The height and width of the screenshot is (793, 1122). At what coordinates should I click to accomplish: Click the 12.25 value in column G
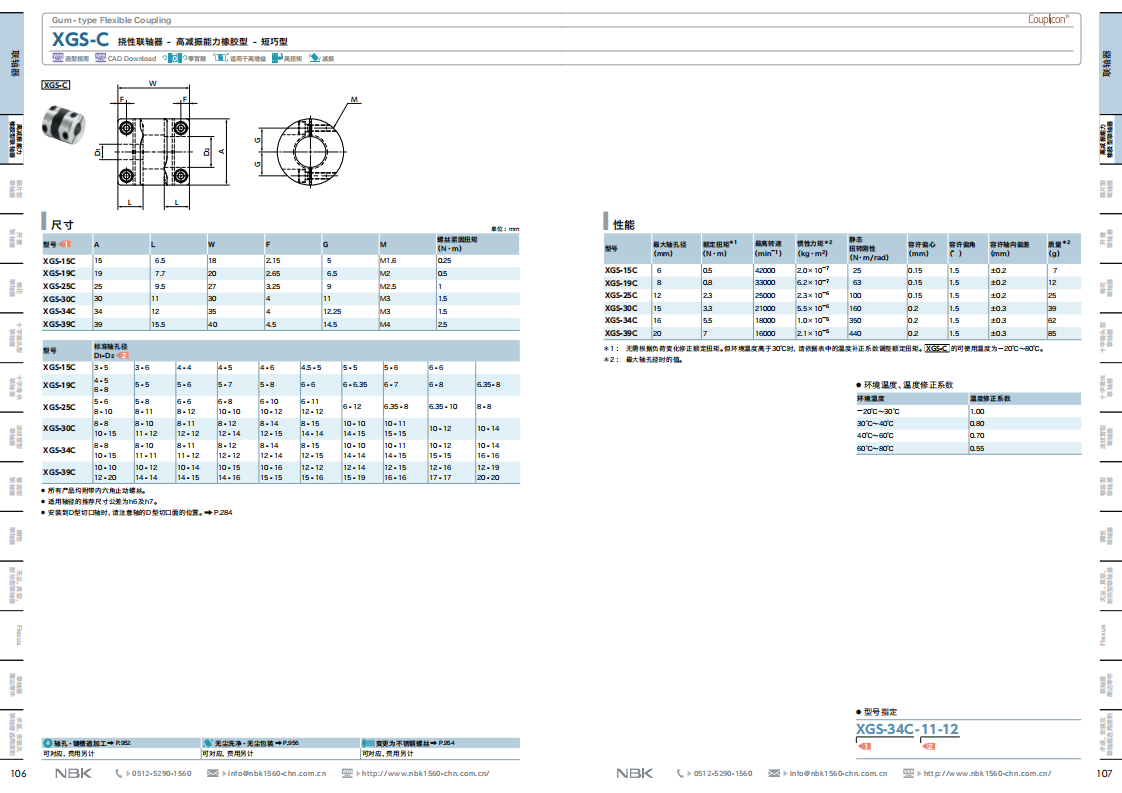332,311
